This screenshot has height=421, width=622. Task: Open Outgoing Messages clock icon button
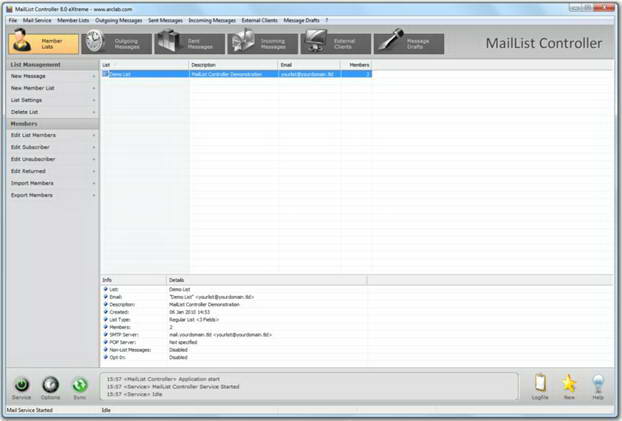point(117,43)
